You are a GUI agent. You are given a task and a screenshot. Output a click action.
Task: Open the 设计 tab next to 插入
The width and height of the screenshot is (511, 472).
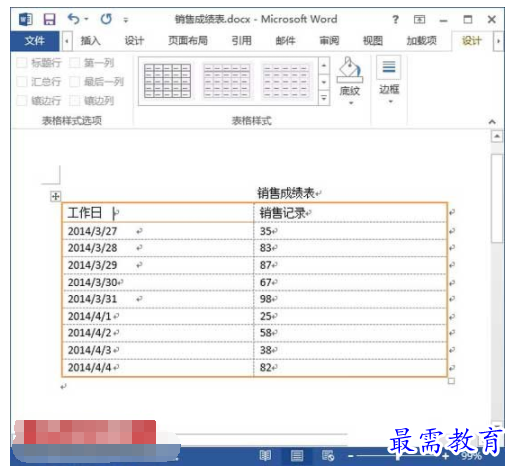(134, 41)
